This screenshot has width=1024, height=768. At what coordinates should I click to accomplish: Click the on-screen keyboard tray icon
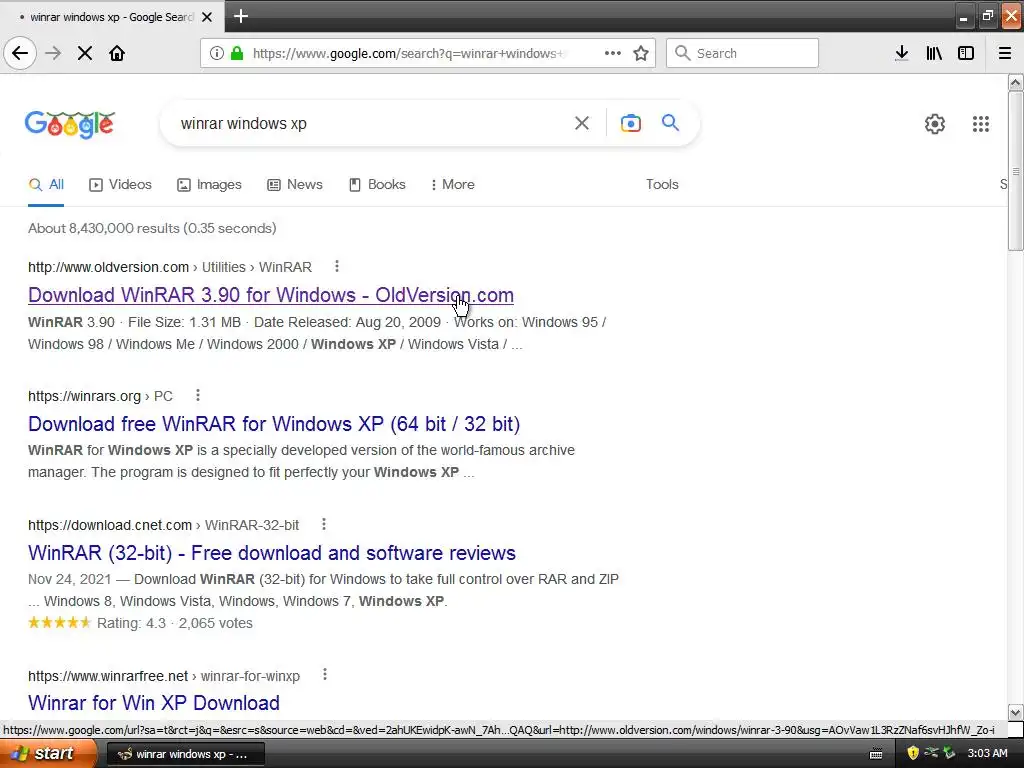coord(876,754)
